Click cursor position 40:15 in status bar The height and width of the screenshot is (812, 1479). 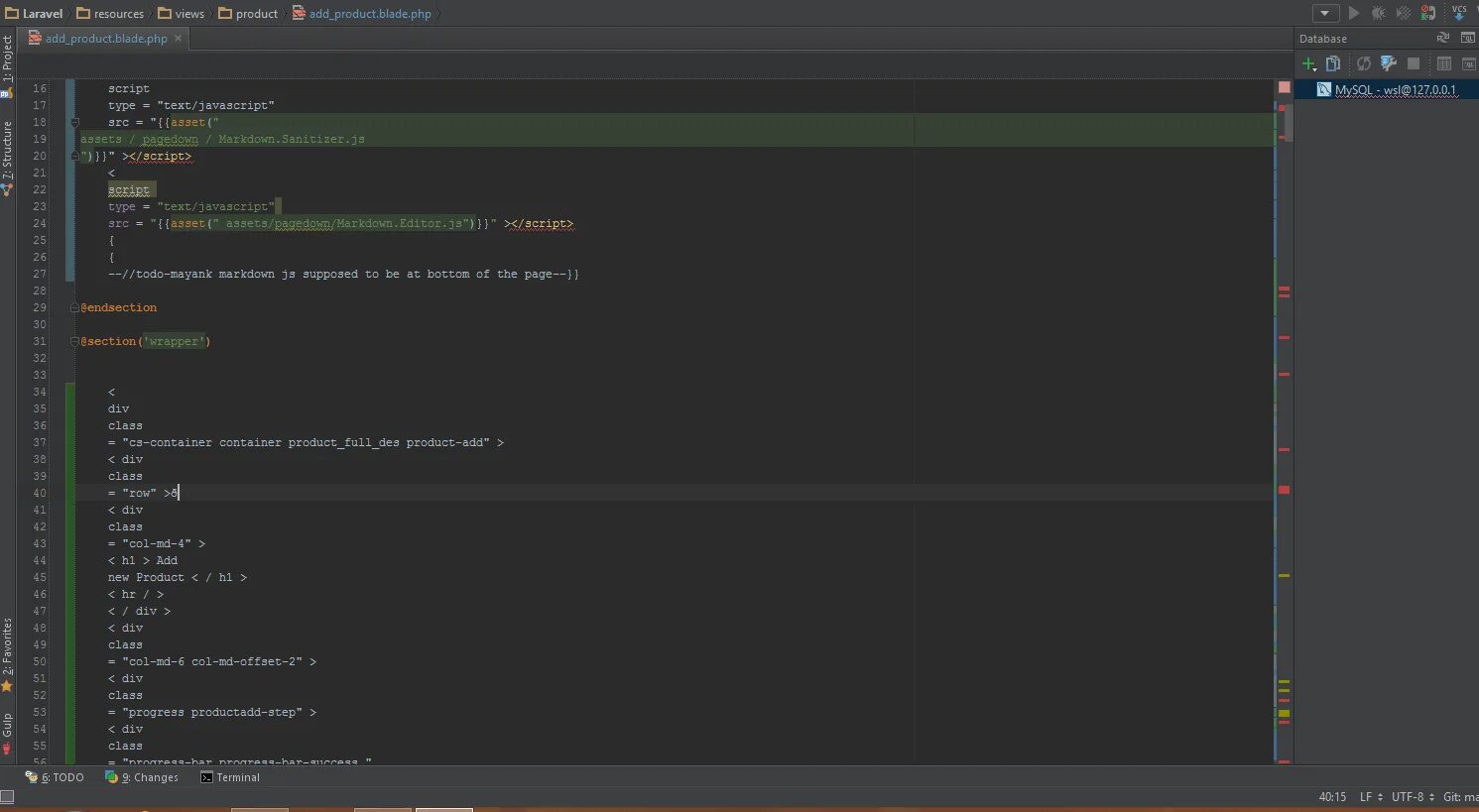tap(1332, 797)
